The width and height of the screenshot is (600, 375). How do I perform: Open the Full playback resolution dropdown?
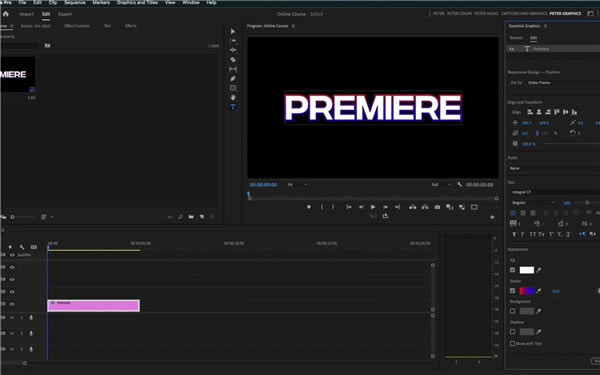441,185
